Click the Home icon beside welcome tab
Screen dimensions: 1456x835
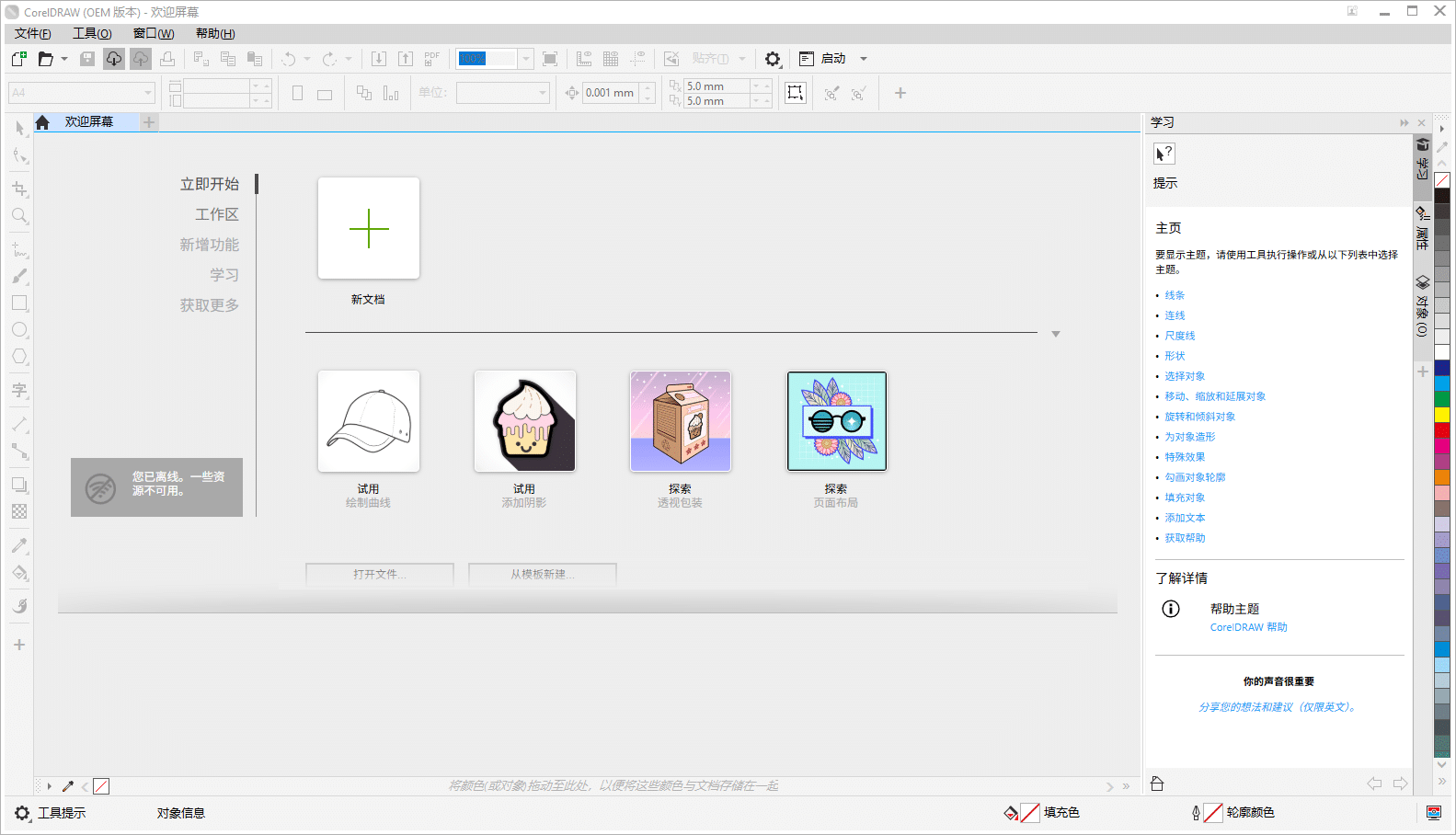tap(42, 122)
